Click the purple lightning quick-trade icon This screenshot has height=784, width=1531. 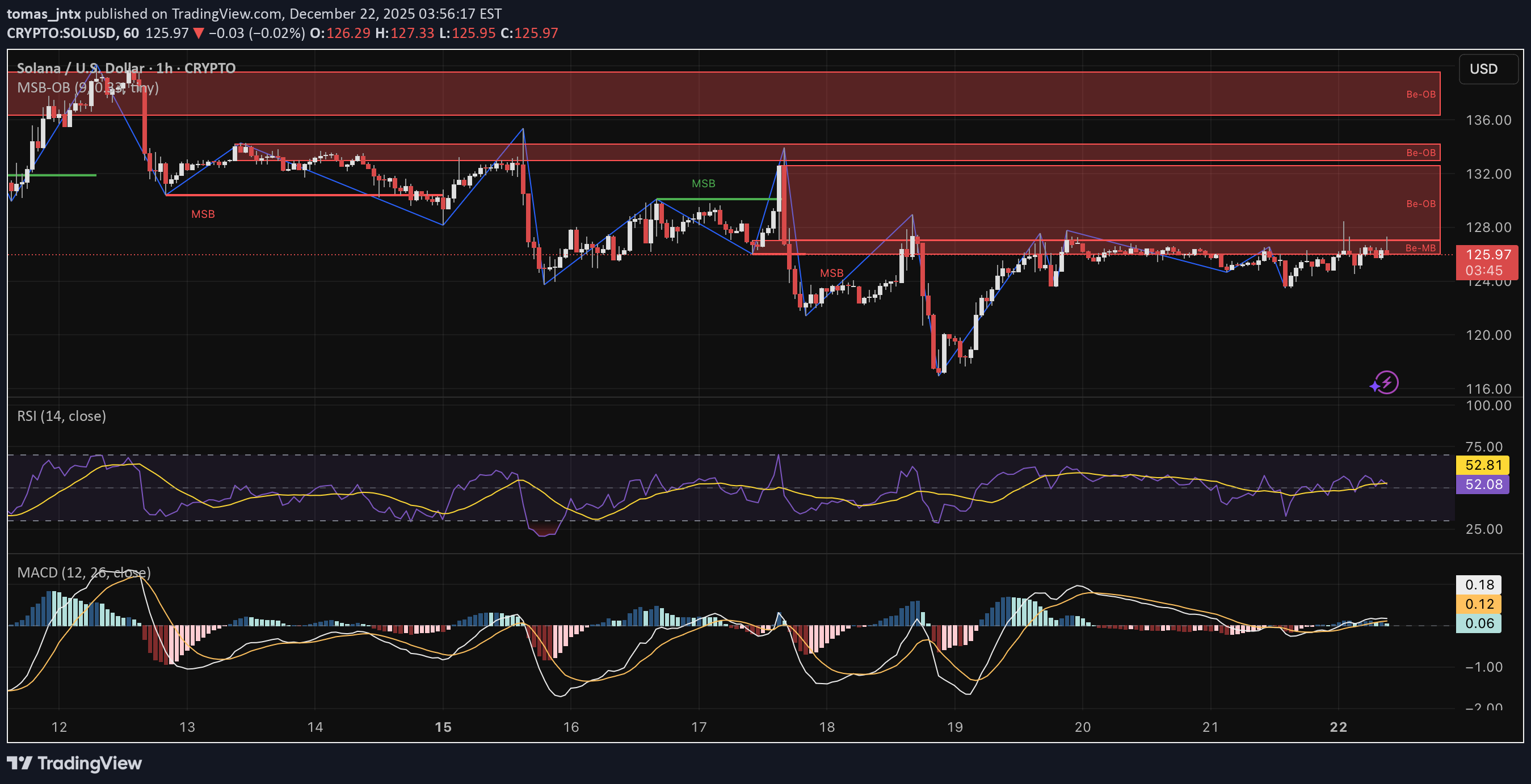(1384, 383)
